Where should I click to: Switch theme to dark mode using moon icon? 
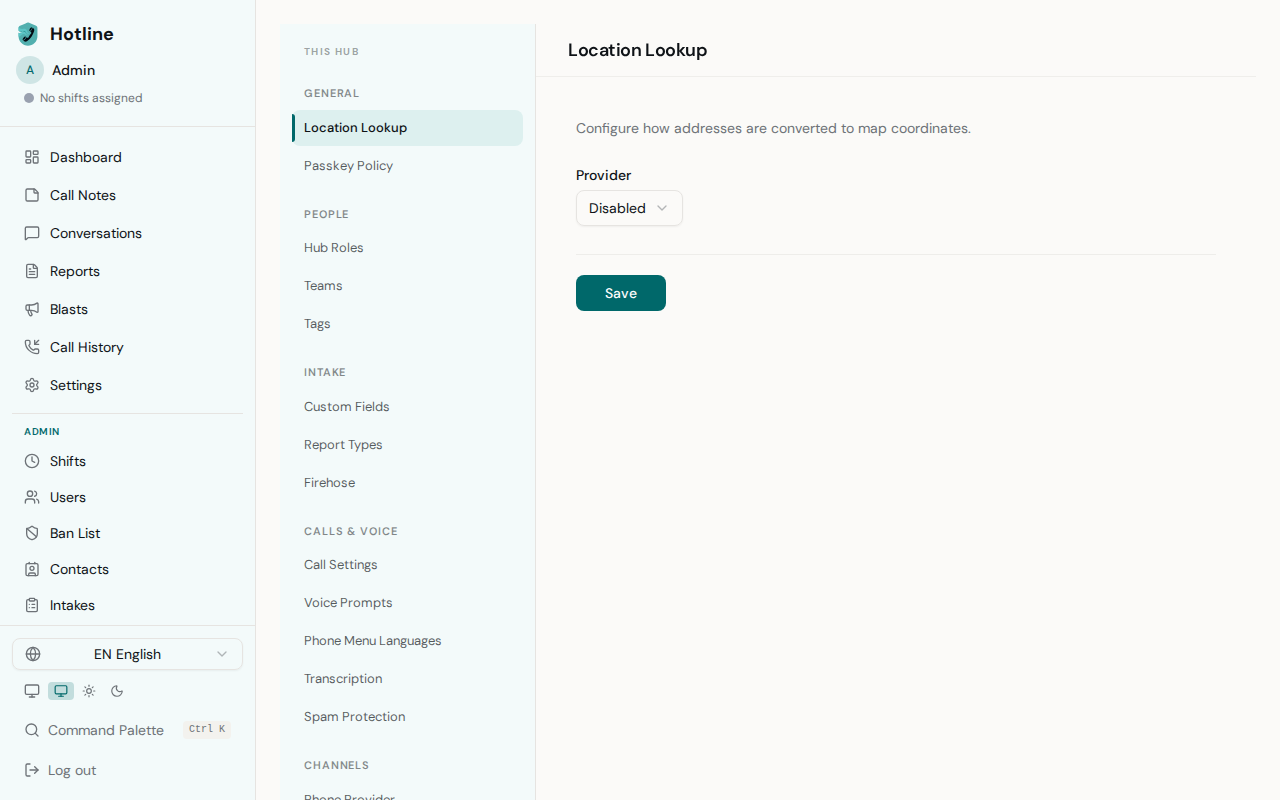point(116,690)
